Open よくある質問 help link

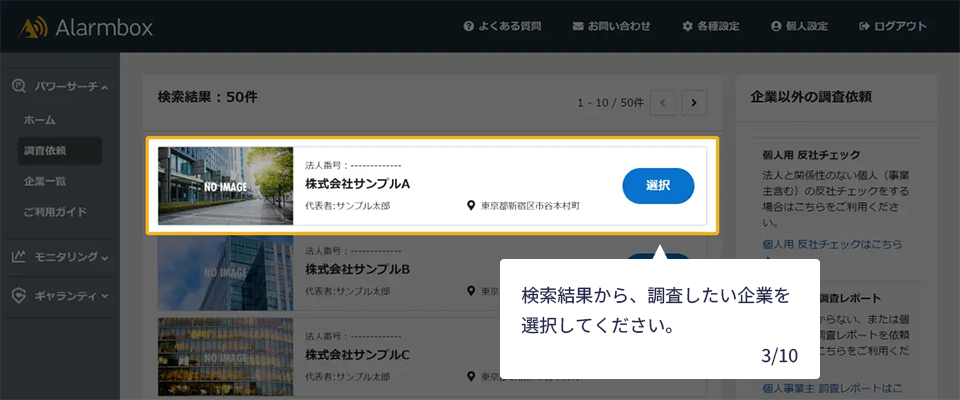503,26
